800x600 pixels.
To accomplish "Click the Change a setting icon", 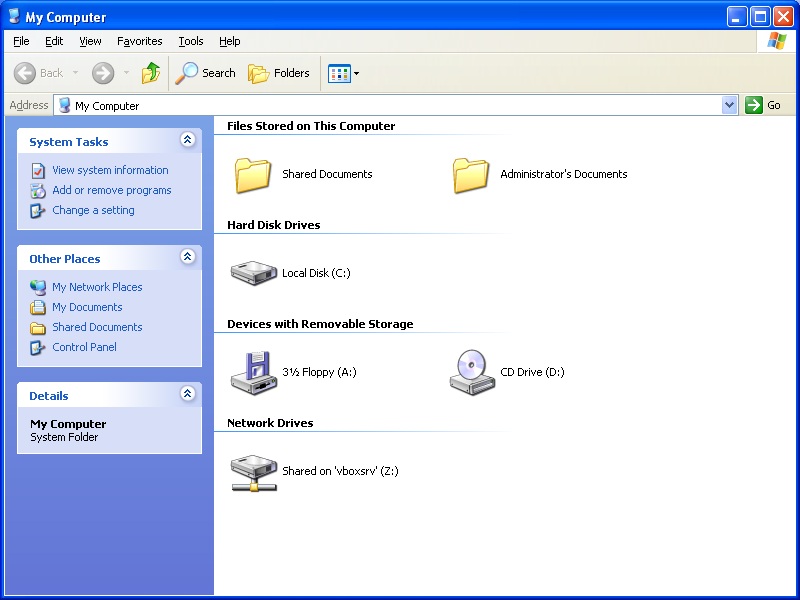I will coord(38,210).
